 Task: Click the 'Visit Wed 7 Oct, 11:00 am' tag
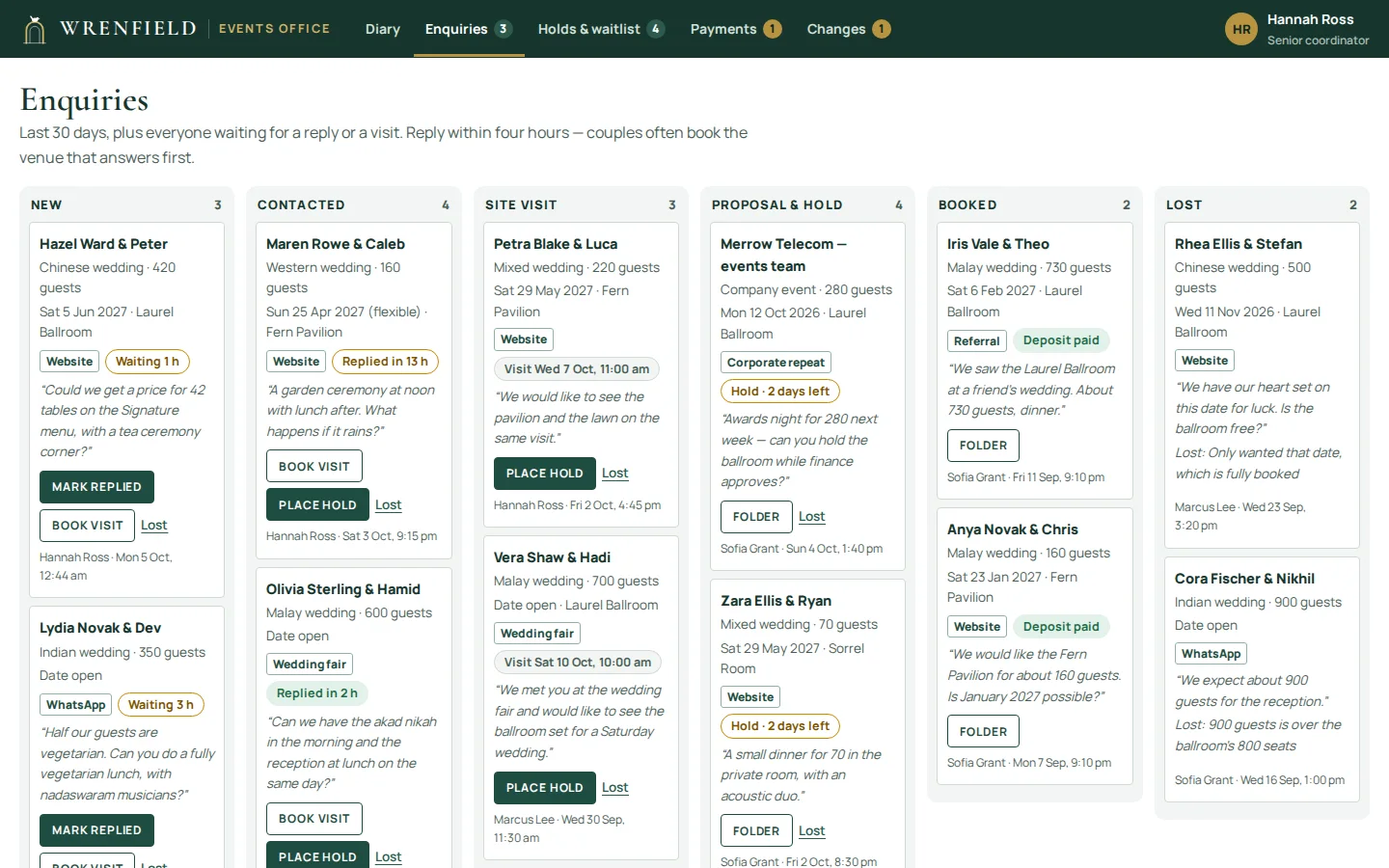[x=577, y=369]
